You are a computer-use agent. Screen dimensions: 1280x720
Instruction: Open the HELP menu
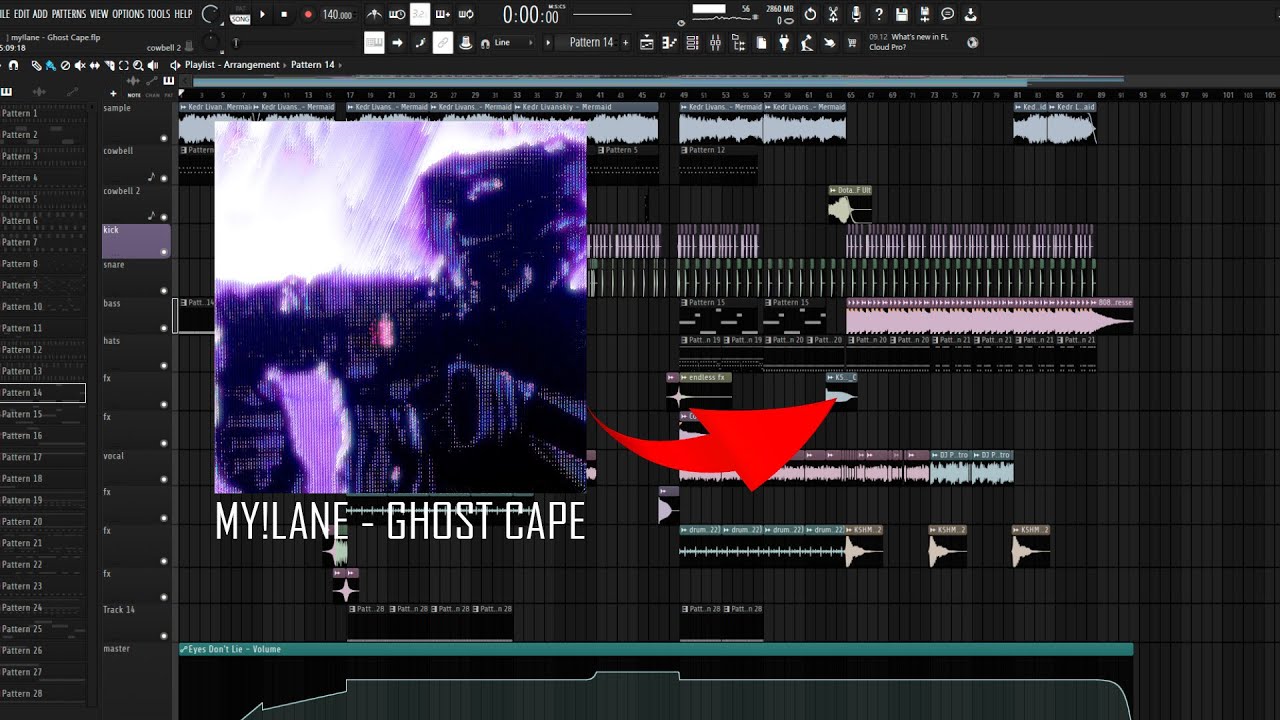coord(183,14)
